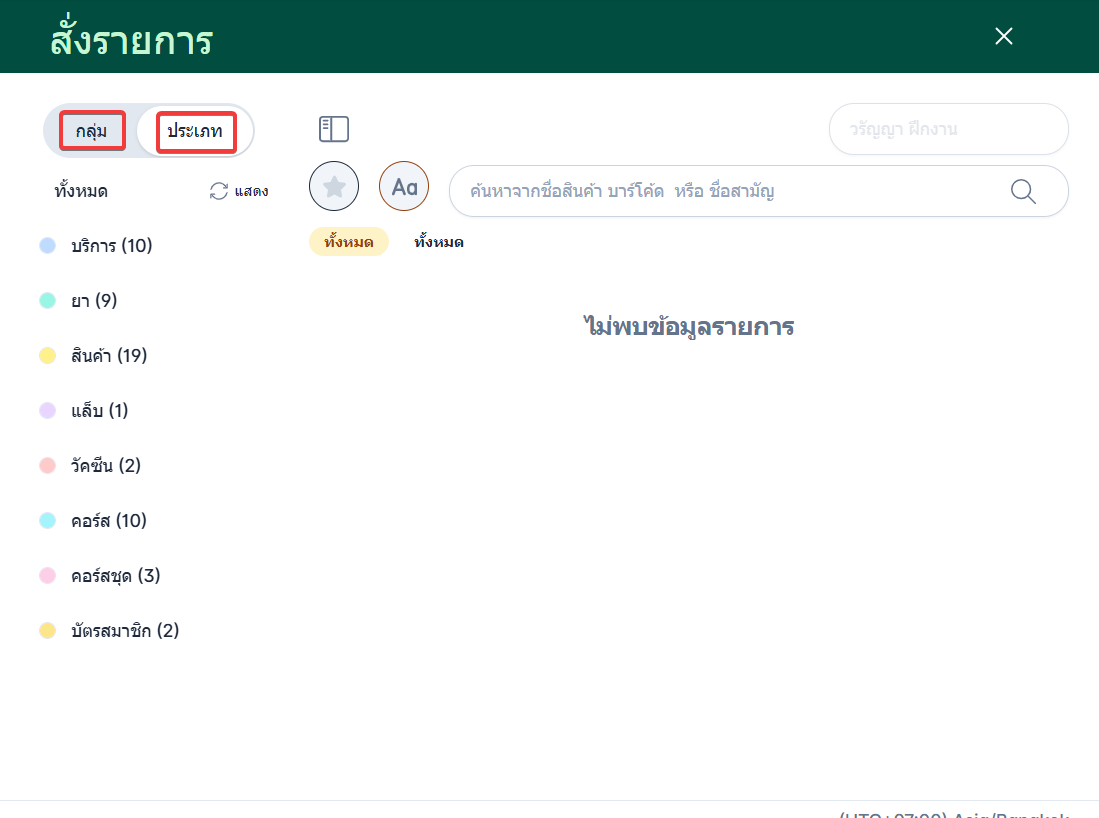
Task: Click the star favorites filter icon
Action: click(334, 186)
